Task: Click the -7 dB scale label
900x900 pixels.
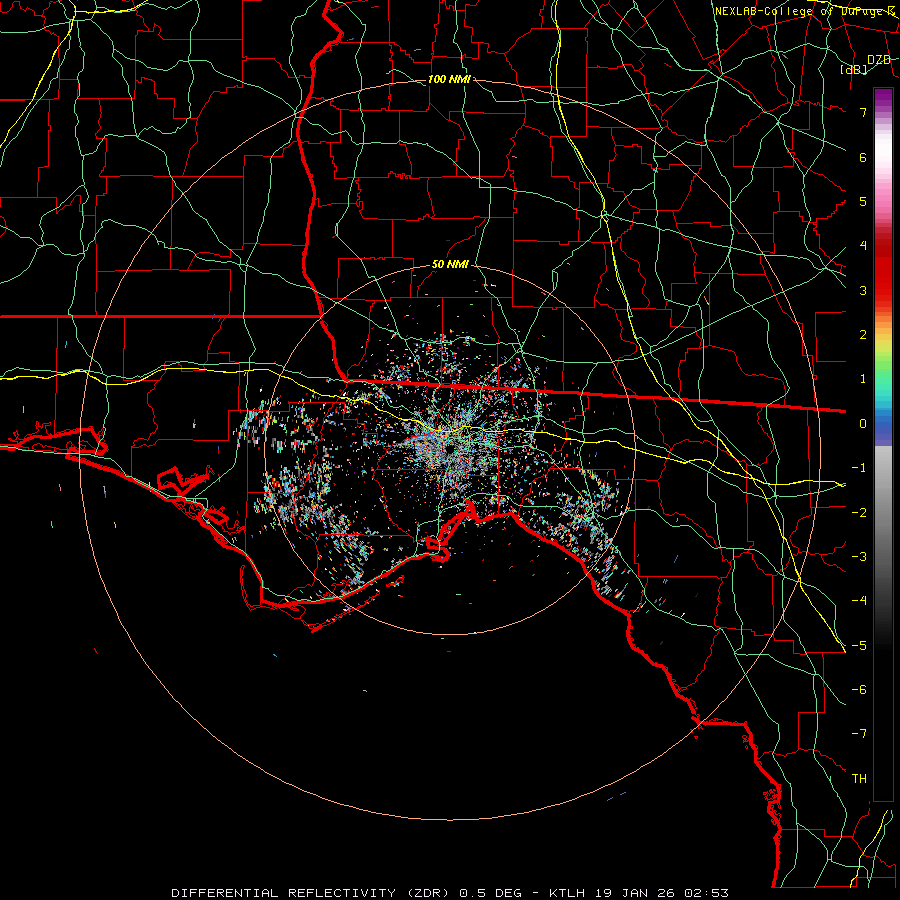Action: pyautogui.click(x=859, y=734)
